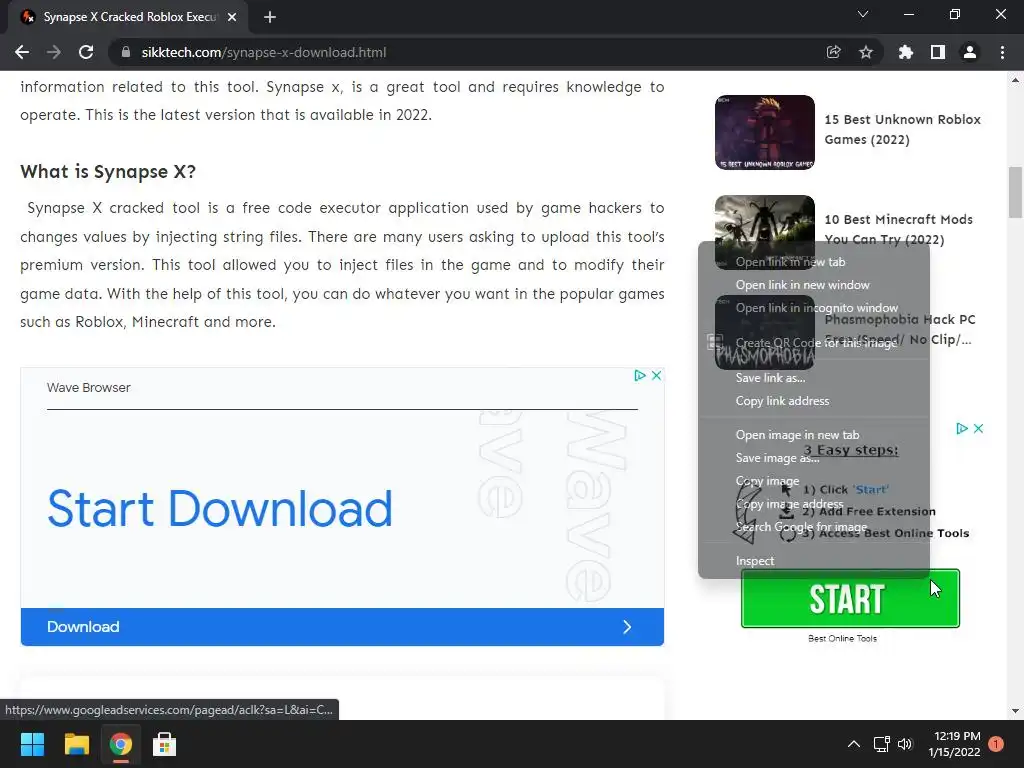Share this page using the share icon
Image resolution: width=1024 pixels, height=768 pixels.
point(834,52)
